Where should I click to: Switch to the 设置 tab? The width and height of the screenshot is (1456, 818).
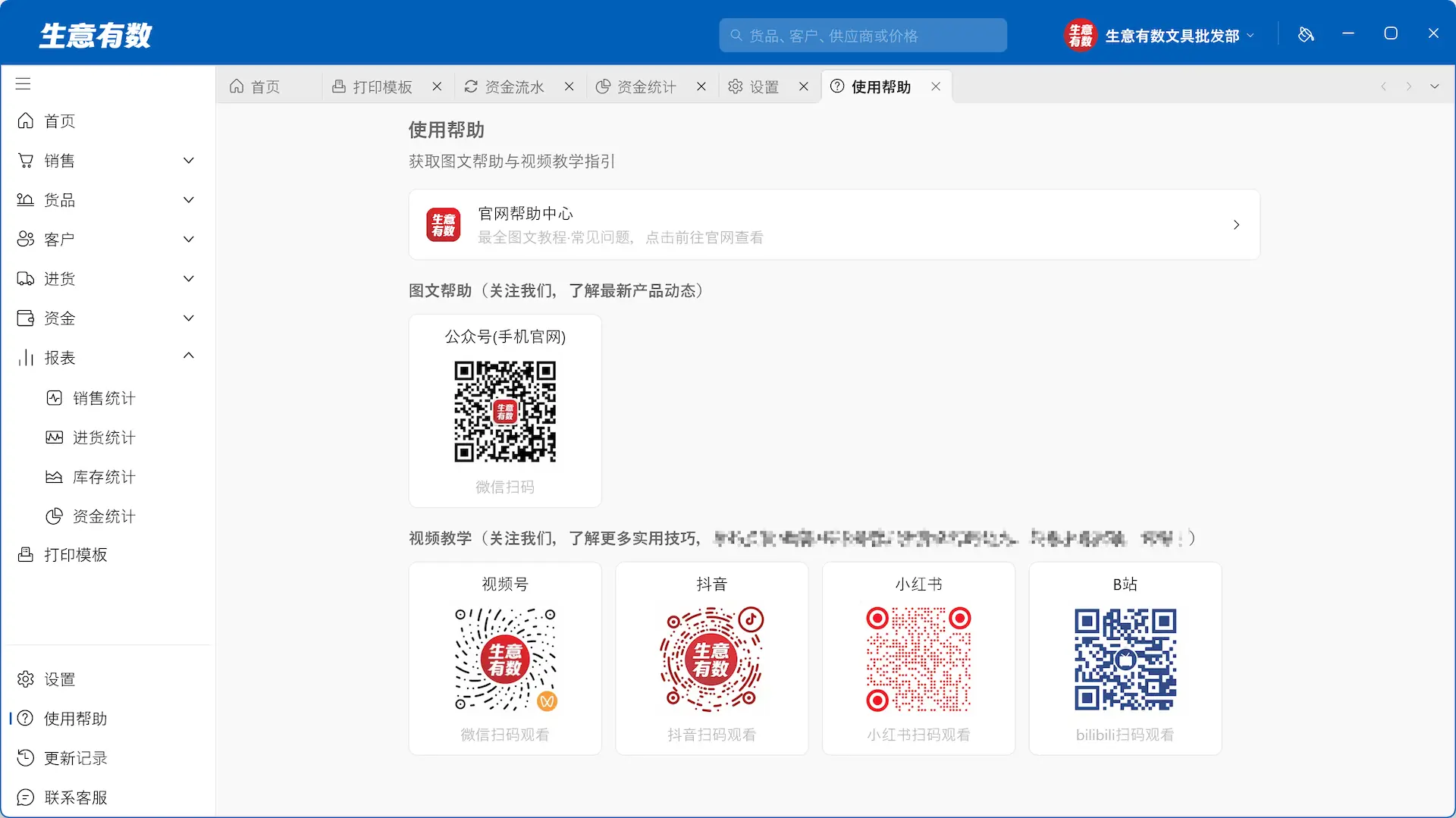754,87
